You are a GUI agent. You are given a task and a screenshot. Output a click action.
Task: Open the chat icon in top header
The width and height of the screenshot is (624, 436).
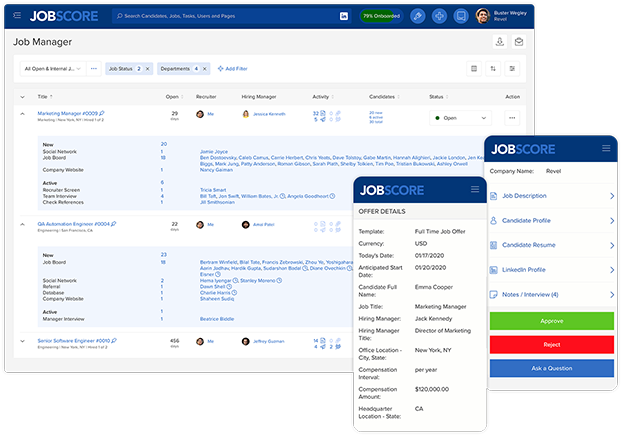point(461,16)
